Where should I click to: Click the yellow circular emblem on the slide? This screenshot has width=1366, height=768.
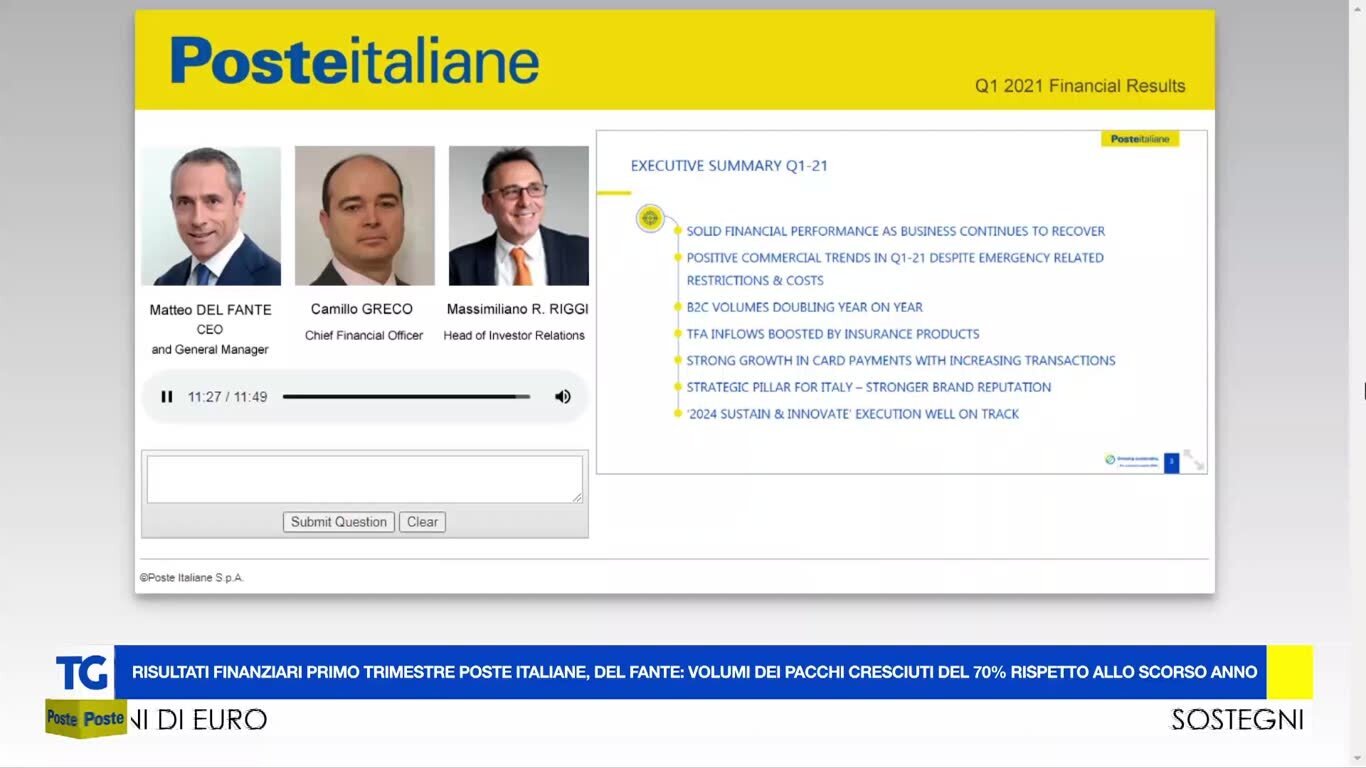pyautogui.click(x=650, y=218)
